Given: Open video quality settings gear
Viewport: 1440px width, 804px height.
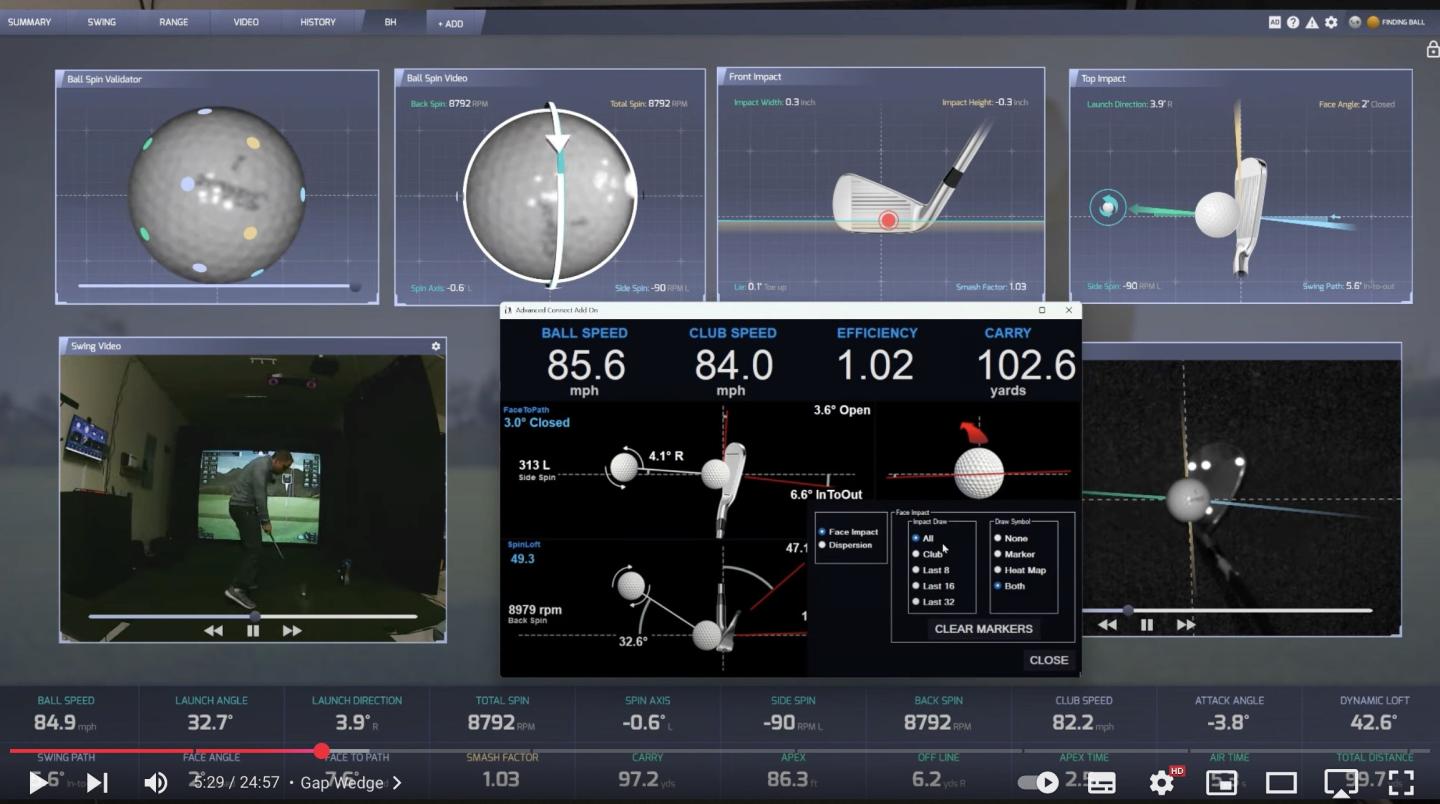Looking at the screenshot, I should (x=1161, y=782).
